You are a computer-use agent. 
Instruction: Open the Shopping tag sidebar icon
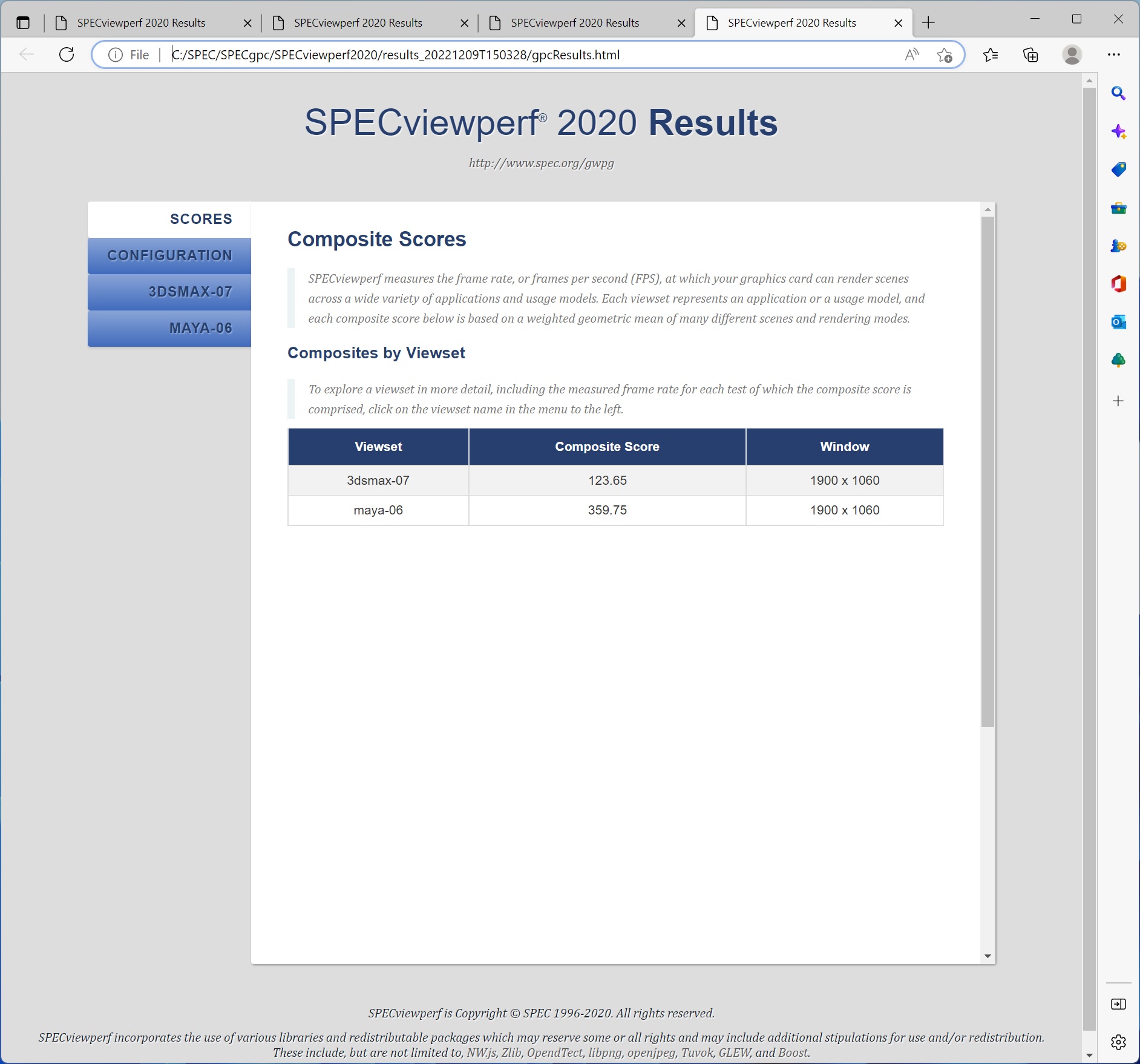[x=1118, y=169]
